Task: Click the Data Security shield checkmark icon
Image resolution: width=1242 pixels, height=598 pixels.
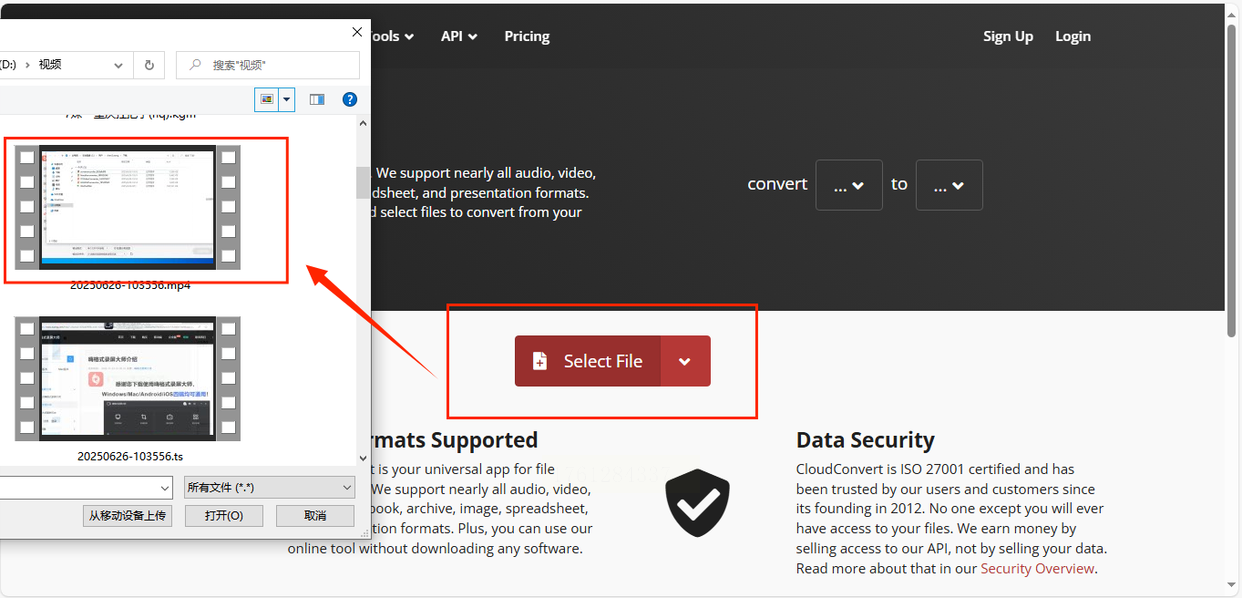Action: point(697,501)
